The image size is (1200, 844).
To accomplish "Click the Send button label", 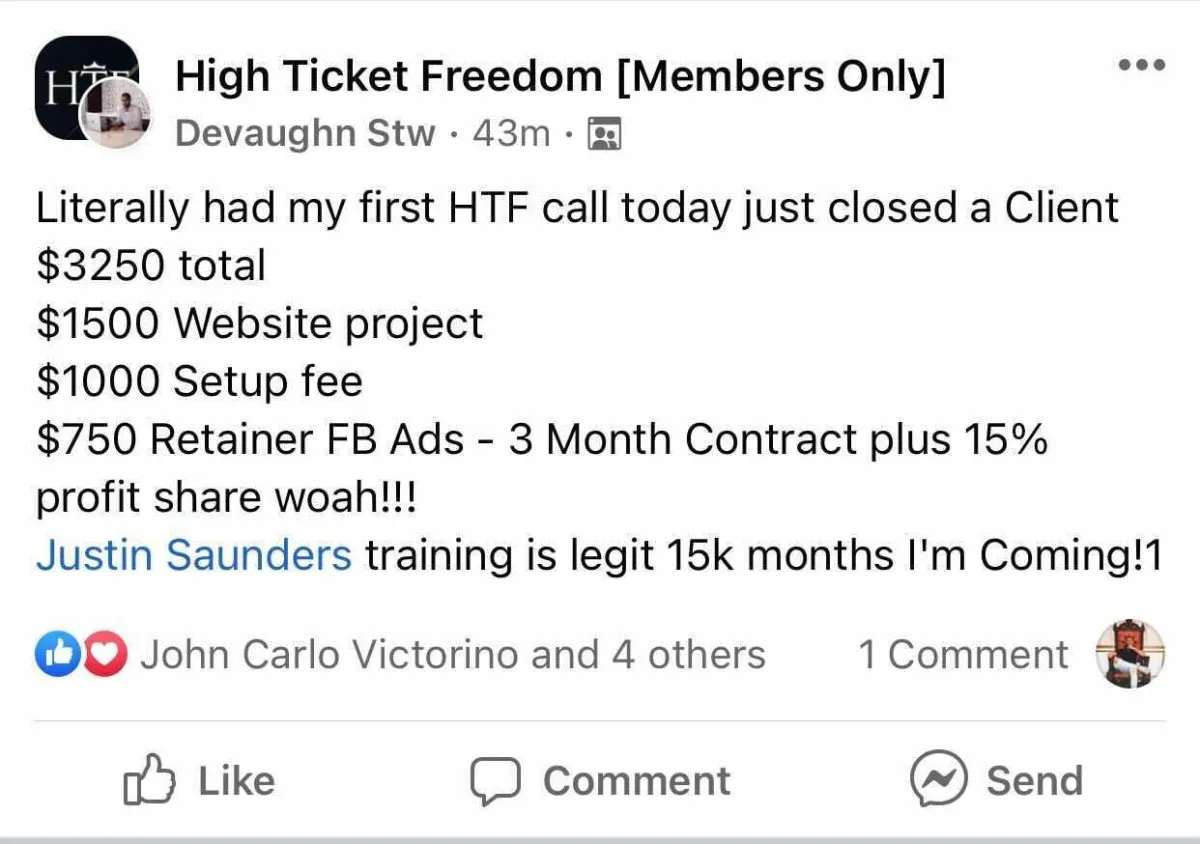I will pyautogui.click(x=1035, y=781).
